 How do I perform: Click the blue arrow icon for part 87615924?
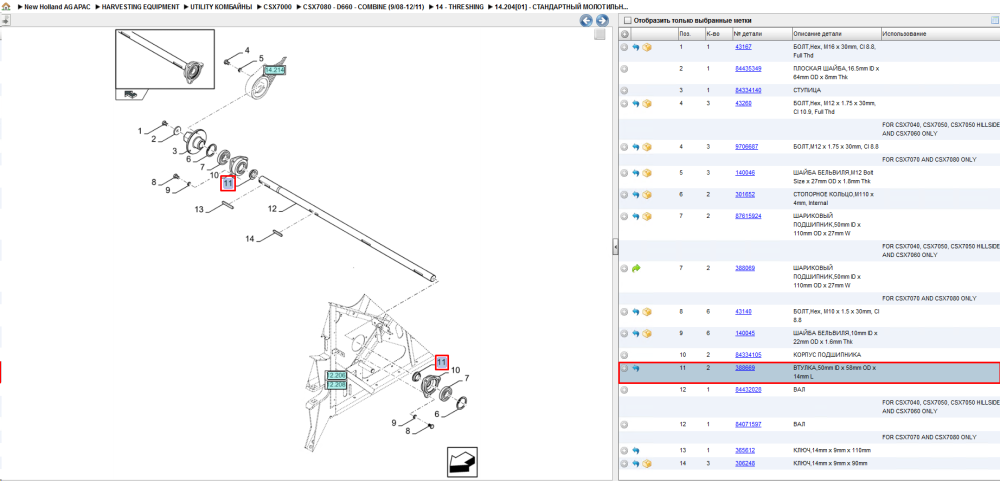[636, 216]
